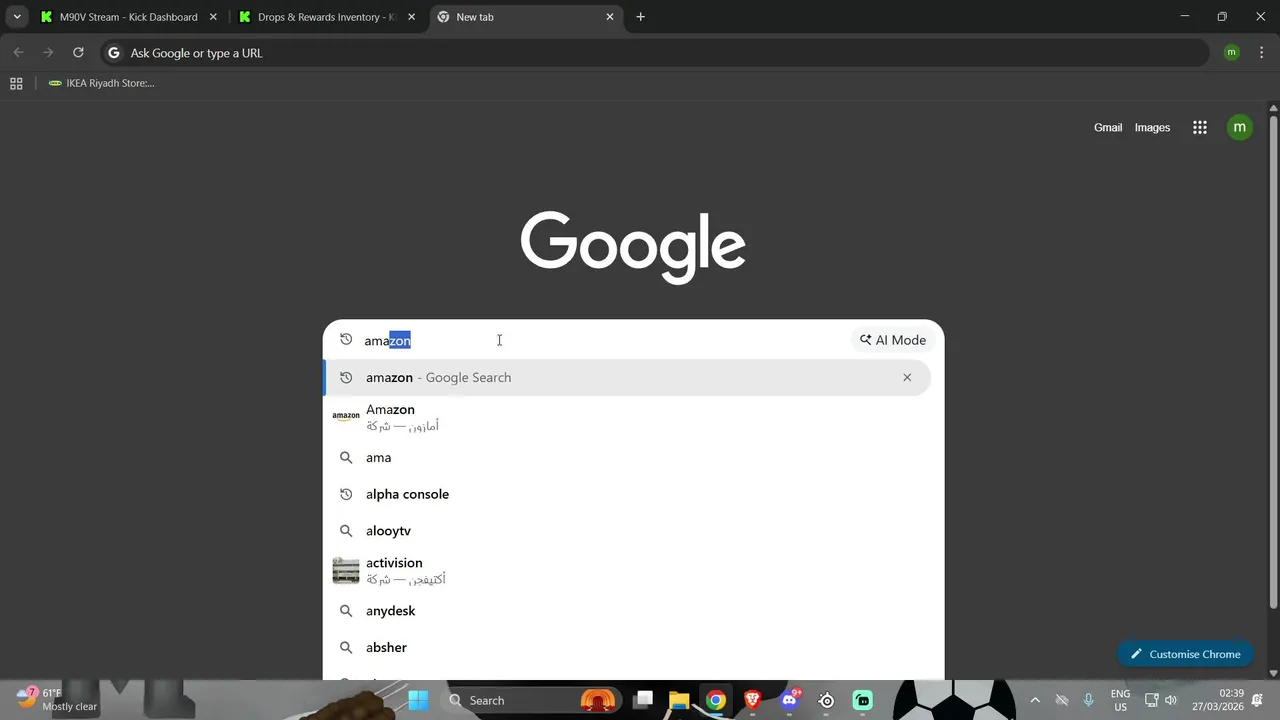Image resolution: width=1280 pixels, height=720 pixels.
Task: Open the IKEA Riyadh Store bookmark
Action: point(101,84)
